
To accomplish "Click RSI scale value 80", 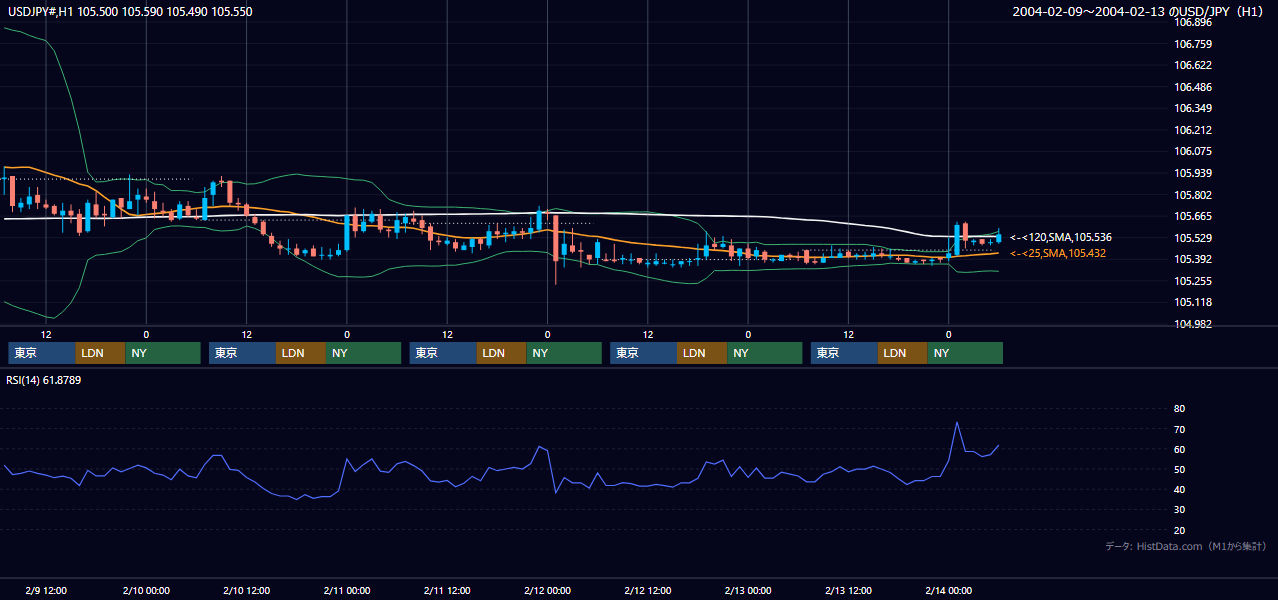I will (1179, 409).
